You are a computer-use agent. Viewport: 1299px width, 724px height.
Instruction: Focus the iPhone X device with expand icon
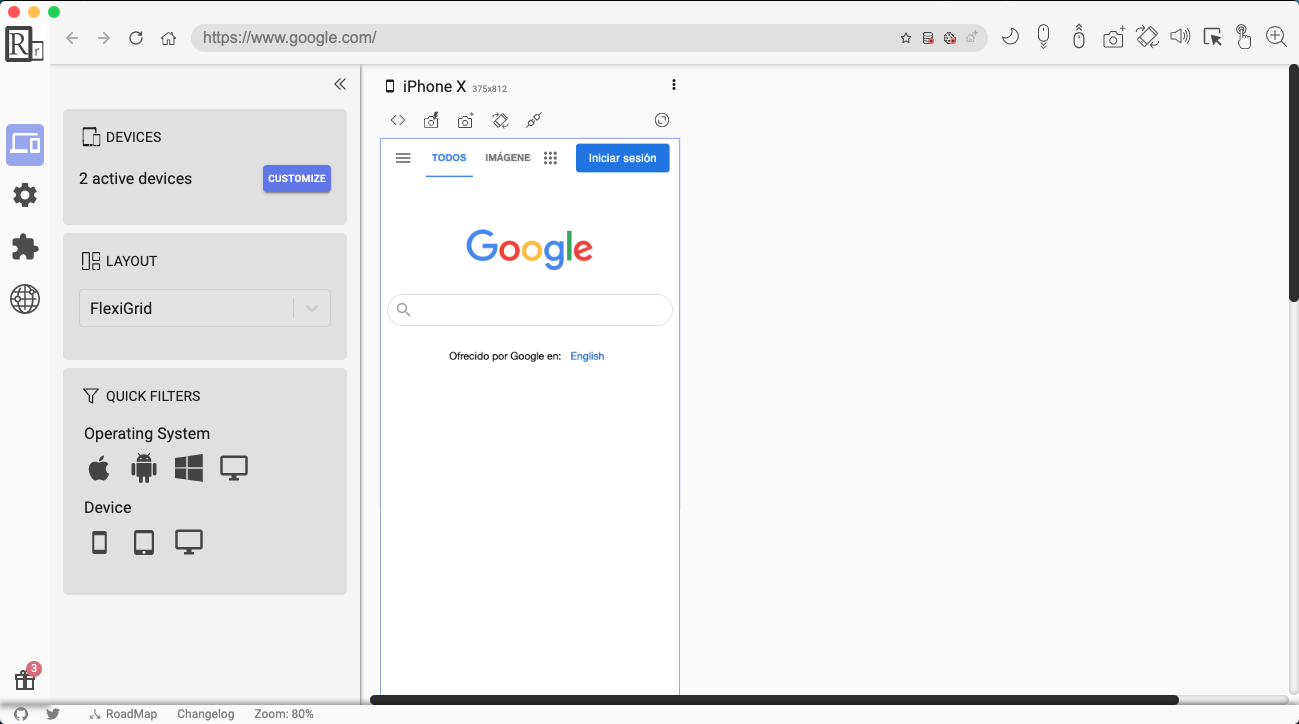[x=662, y=120]
